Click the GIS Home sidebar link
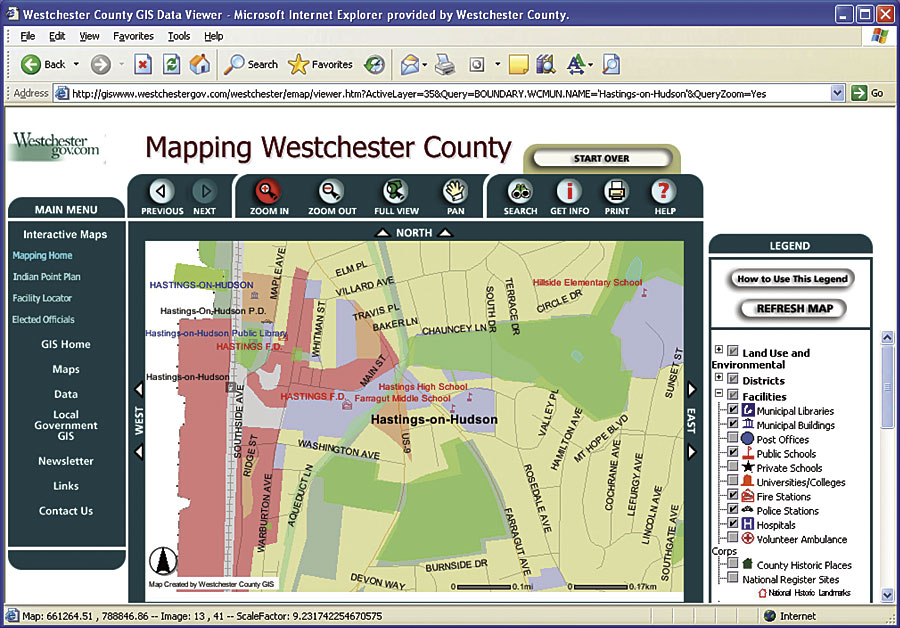The height and width of the screenshot is (628, 900). (65, 344)
